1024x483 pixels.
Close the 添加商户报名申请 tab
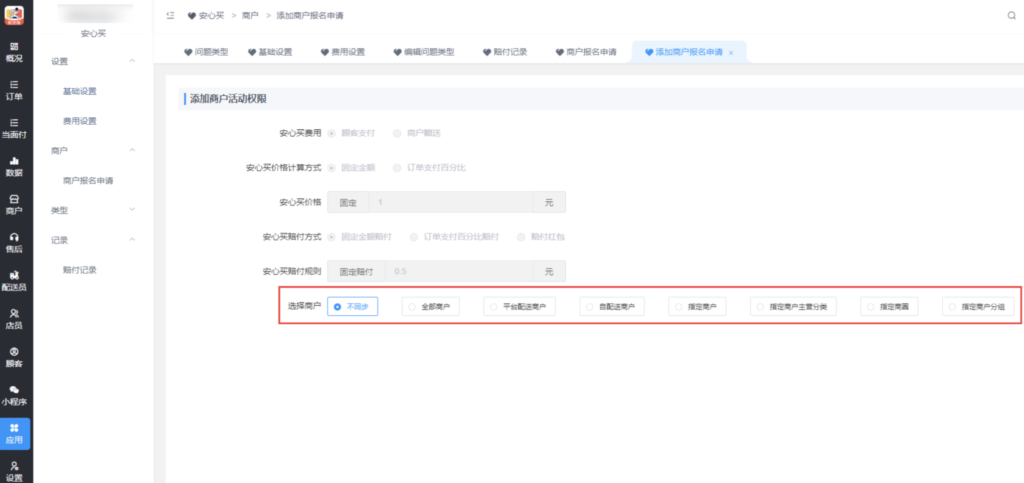pos(731,53)
